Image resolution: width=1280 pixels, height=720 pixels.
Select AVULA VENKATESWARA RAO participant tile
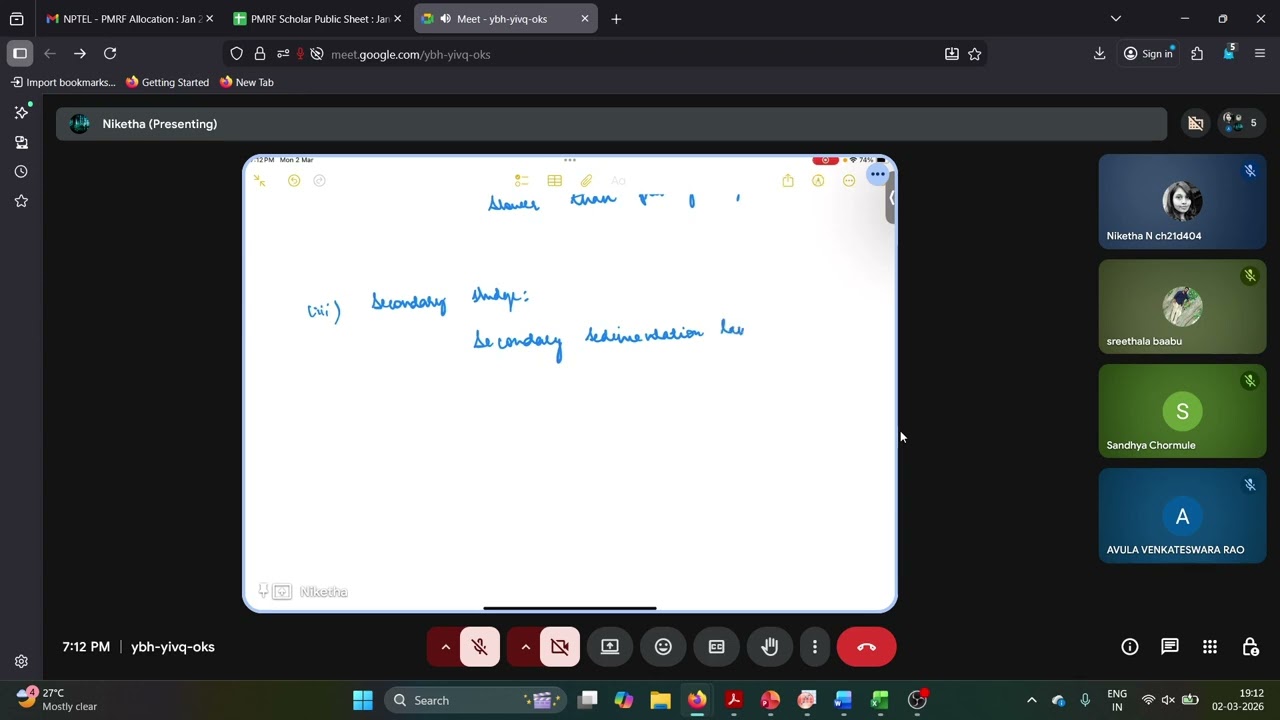(1182, 516)
